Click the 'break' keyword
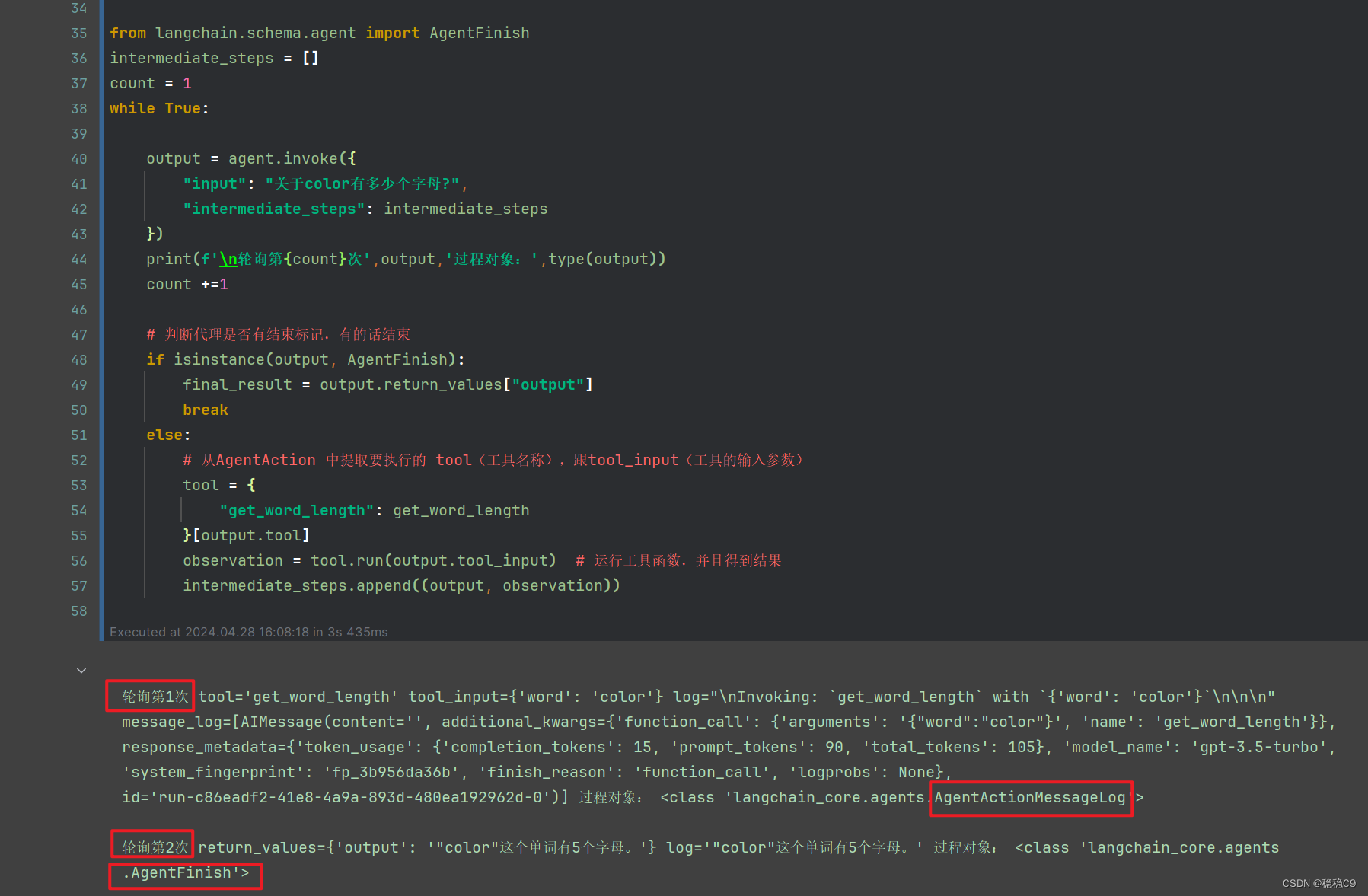Screen dimensions: 1368x896 click(206, 410)
